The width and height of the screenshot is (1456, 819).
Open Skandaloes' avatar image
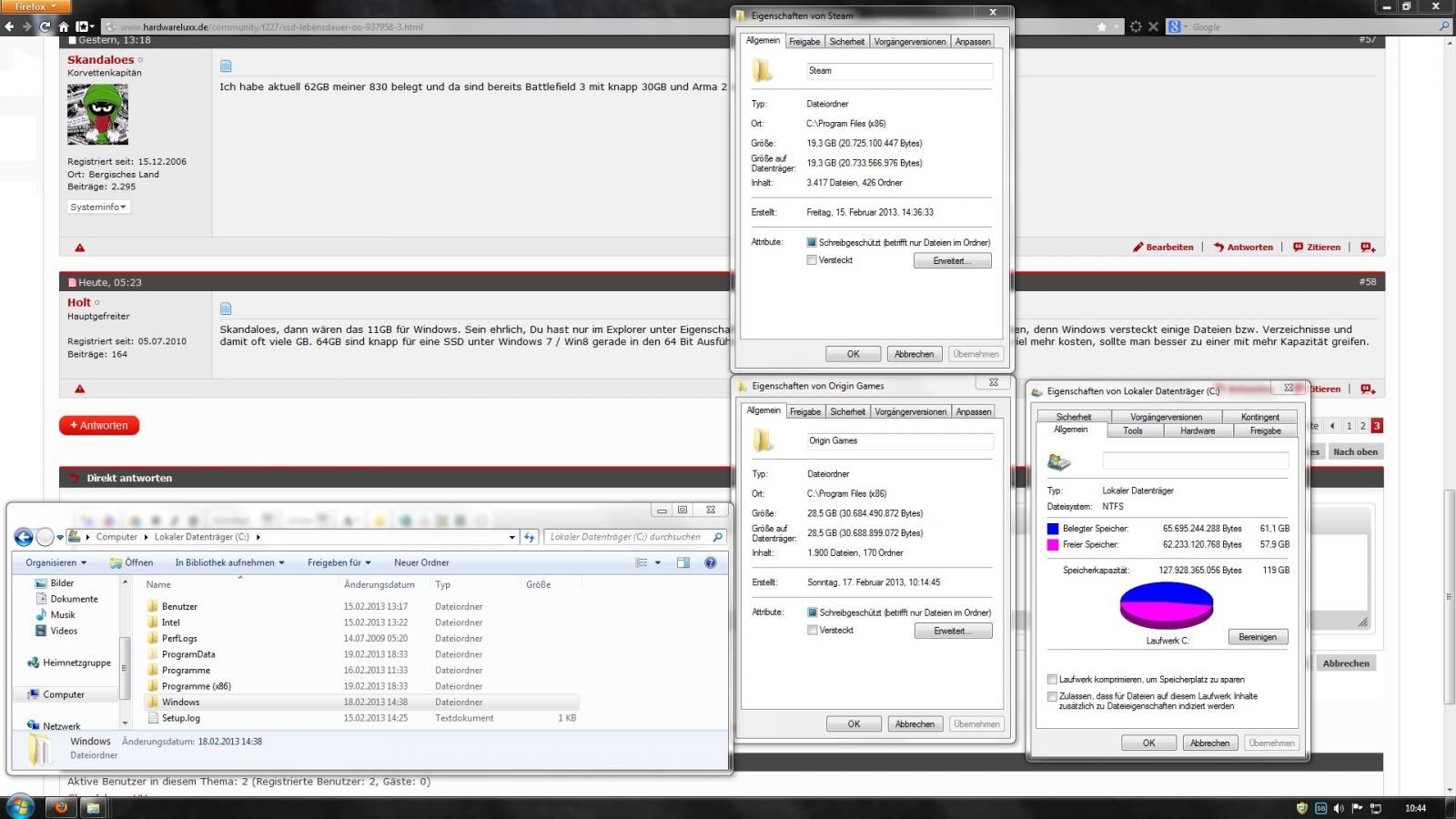[x=97, y=115]
